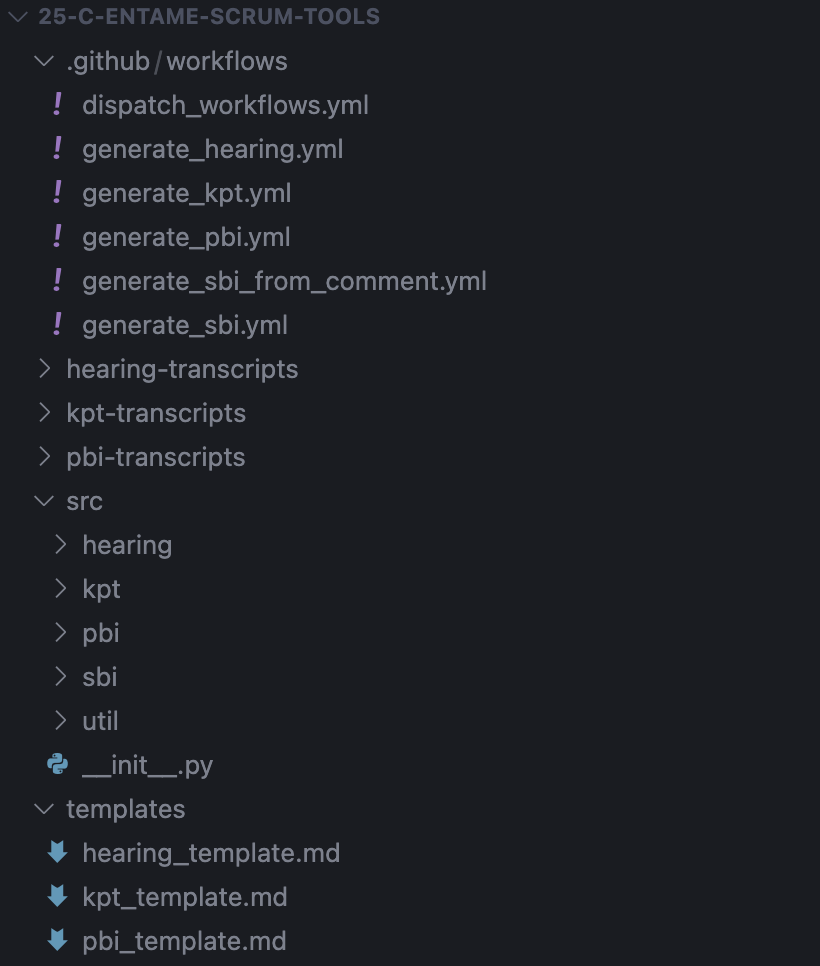Expand the hearing subfolder inside src
Image resolution: width=820 pixels, height=966 pixels.
[127, 545]
